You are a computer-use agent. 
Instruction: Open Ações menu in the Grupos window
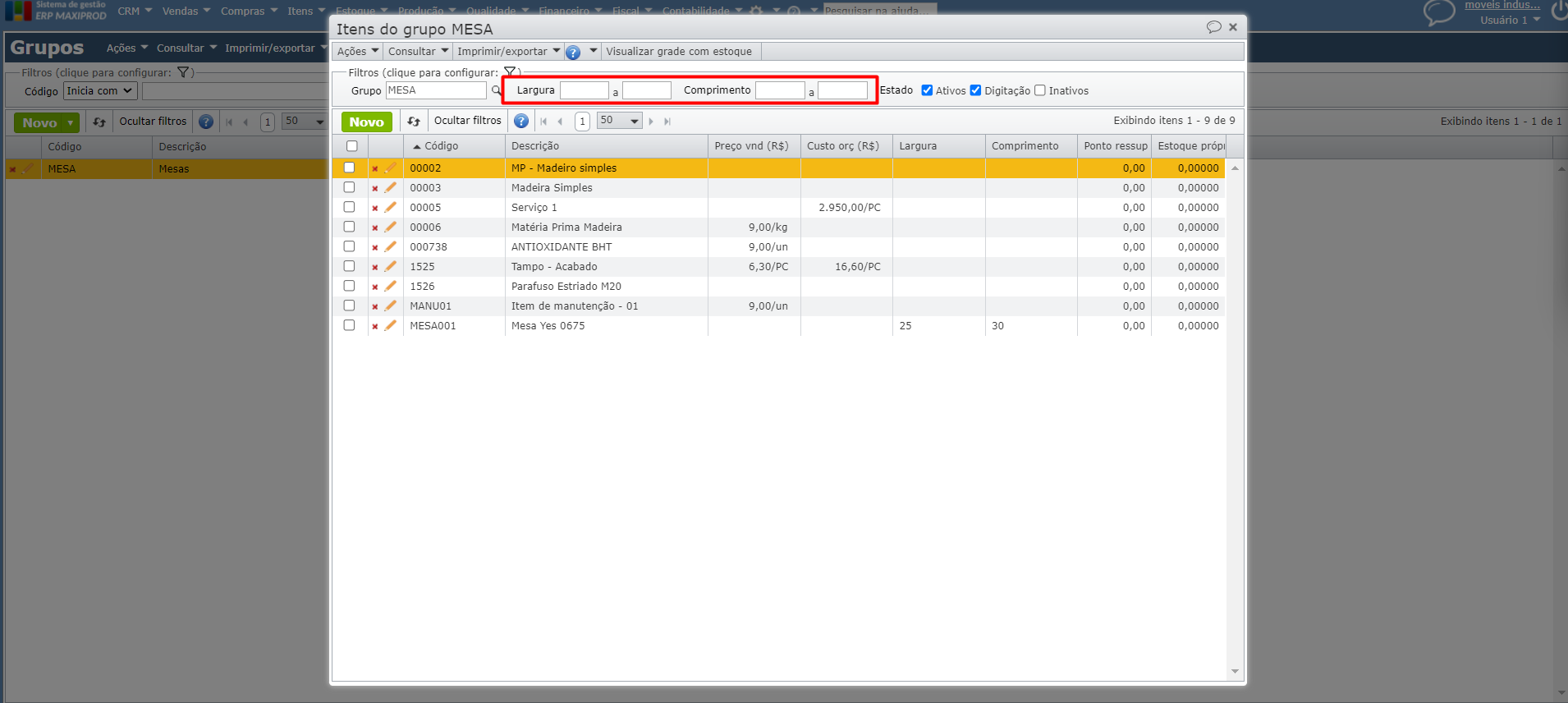pos(127,48)
